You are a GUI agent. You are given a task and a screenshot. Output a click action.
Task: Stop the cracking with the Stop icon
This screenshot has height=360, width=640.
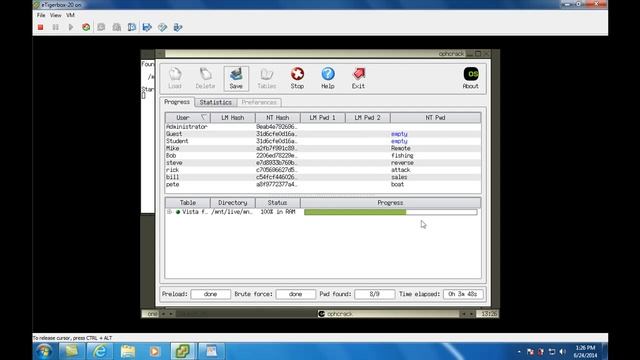click(x=297, y=78)
